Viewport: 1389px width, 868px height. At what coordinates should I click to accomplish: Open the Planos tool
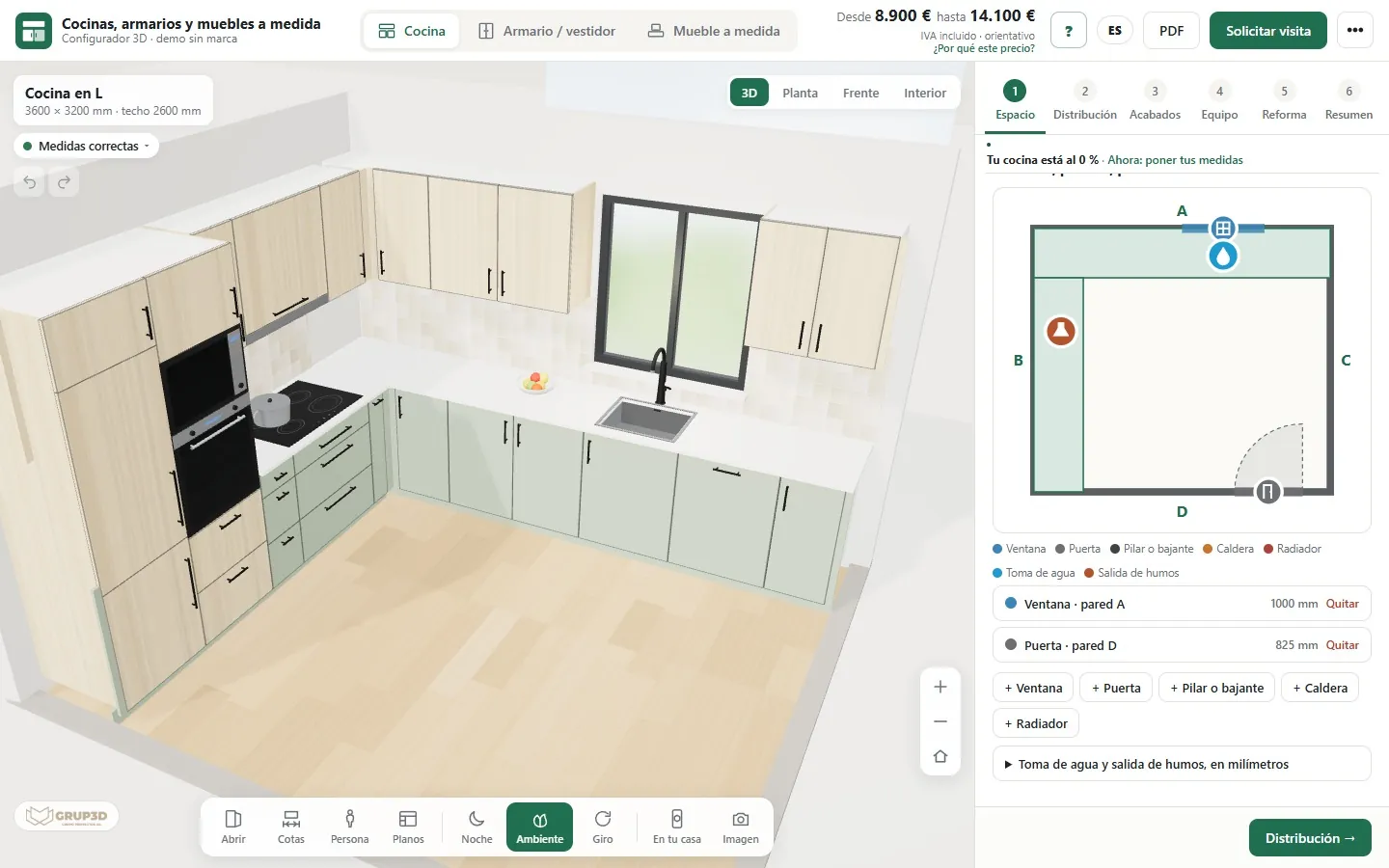(x=408, y=827)
